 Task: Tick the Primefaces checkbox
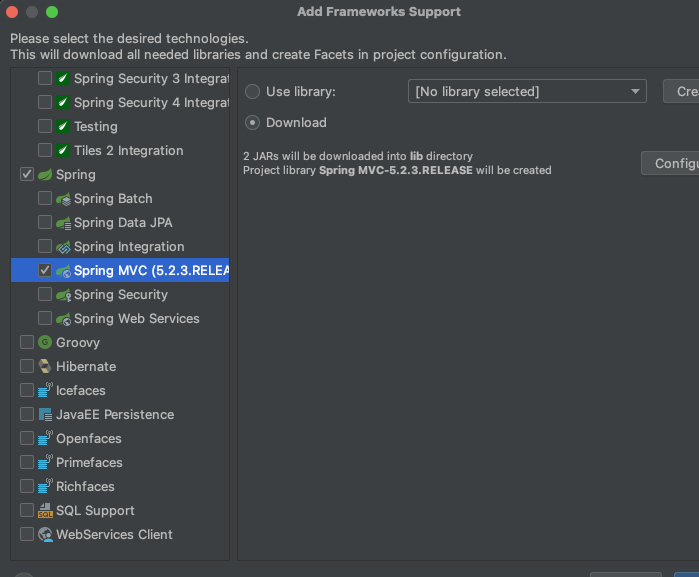(x=27, y=462)
